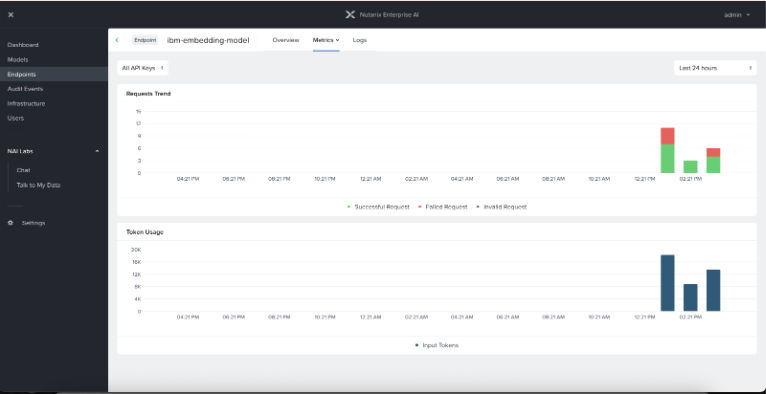Toggle Input Tokens legend item
This screenshot has height=394, width=766.
tap(436, 345)
